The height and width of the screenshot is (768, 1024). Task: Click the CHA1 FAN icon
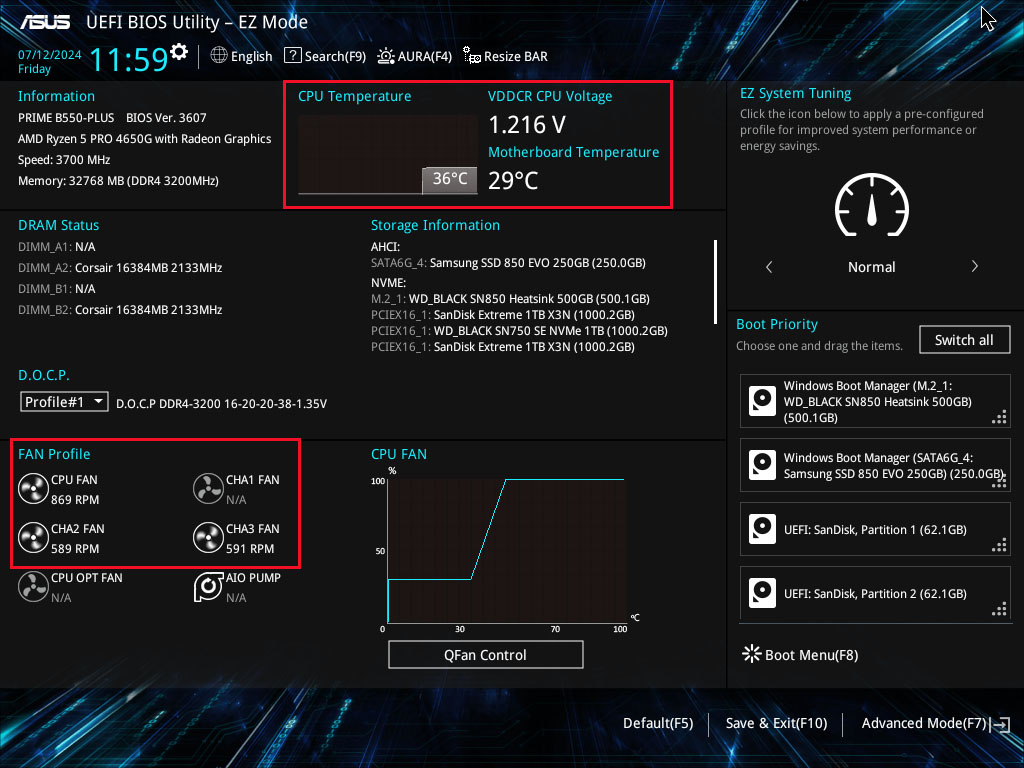(208, 489)
